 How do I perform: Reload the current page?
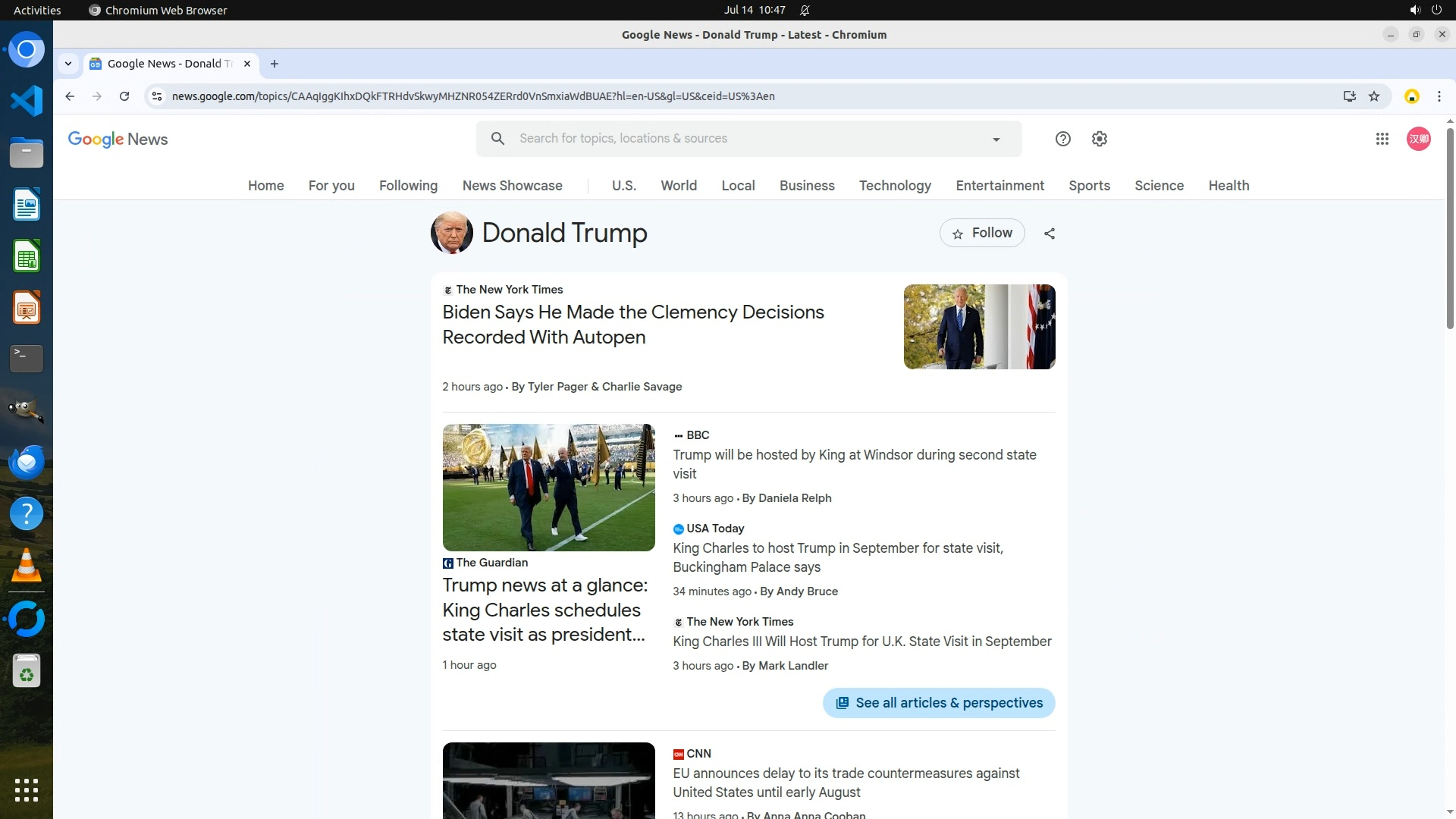[124, 96]
